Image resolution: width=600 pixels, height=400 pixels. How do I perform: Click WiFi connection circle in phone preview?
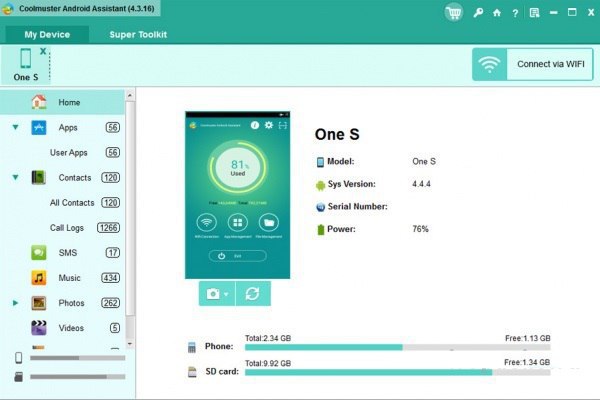pos(206,222)
